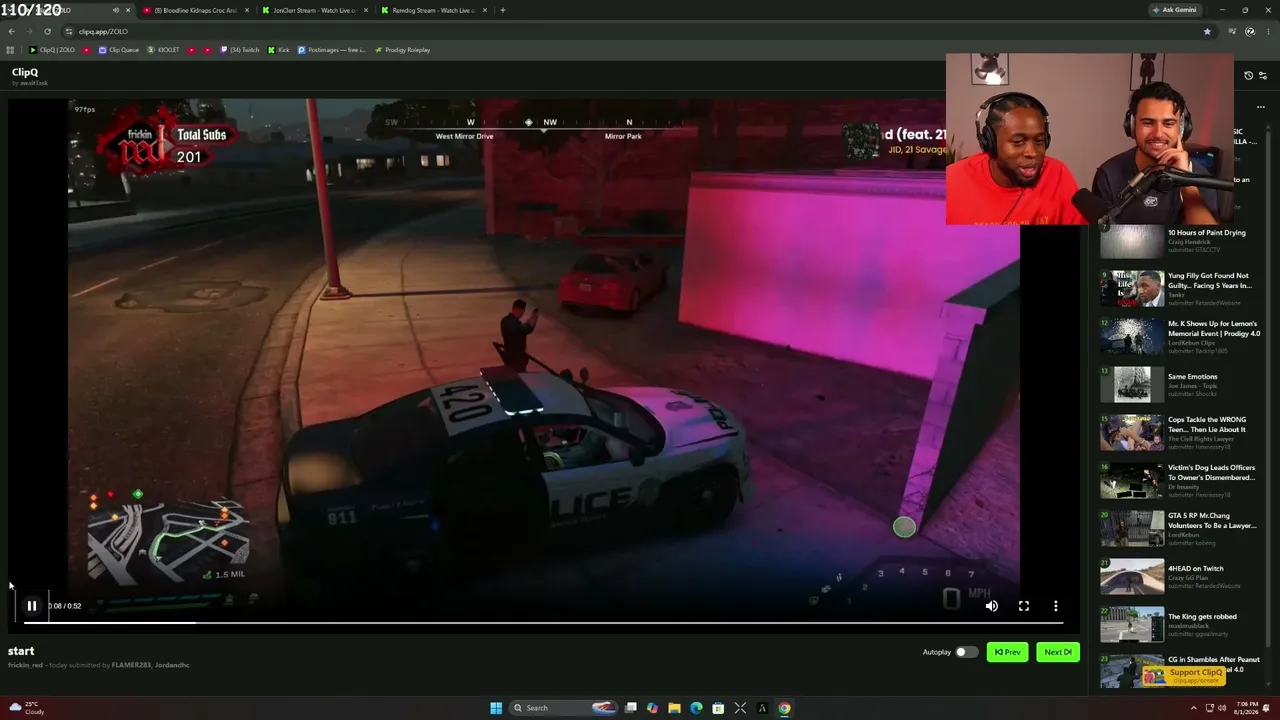Viewport: 1280px width, 720px height.
Task: Close the Bloodline Kidnaps Croc tab
Action: click(x=246, y=10)
